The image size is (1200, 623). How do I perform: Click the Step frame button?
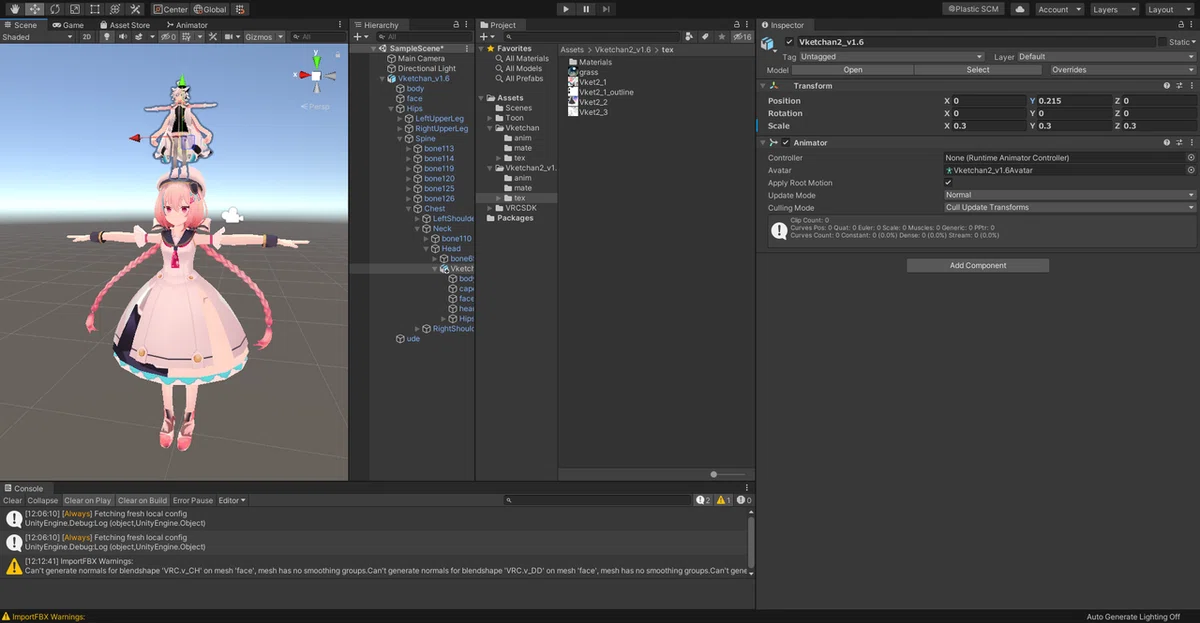[x=606, y=9]
